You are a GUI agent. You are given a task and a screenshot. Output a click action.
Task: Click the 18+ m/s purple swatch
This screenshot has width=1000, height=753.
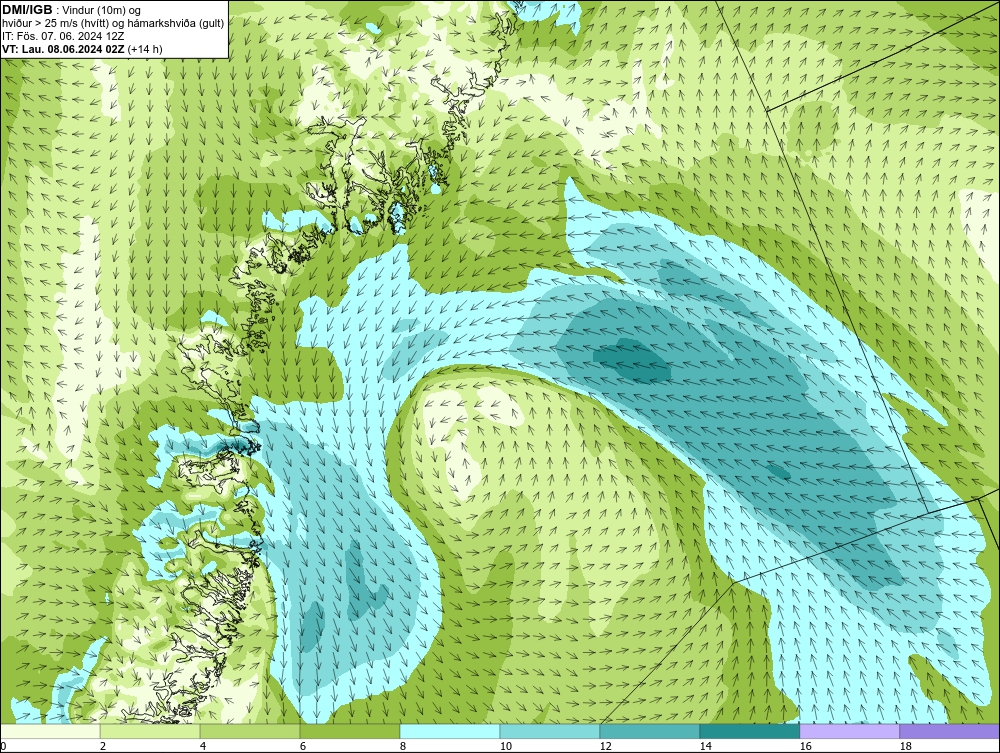point(950,731)
